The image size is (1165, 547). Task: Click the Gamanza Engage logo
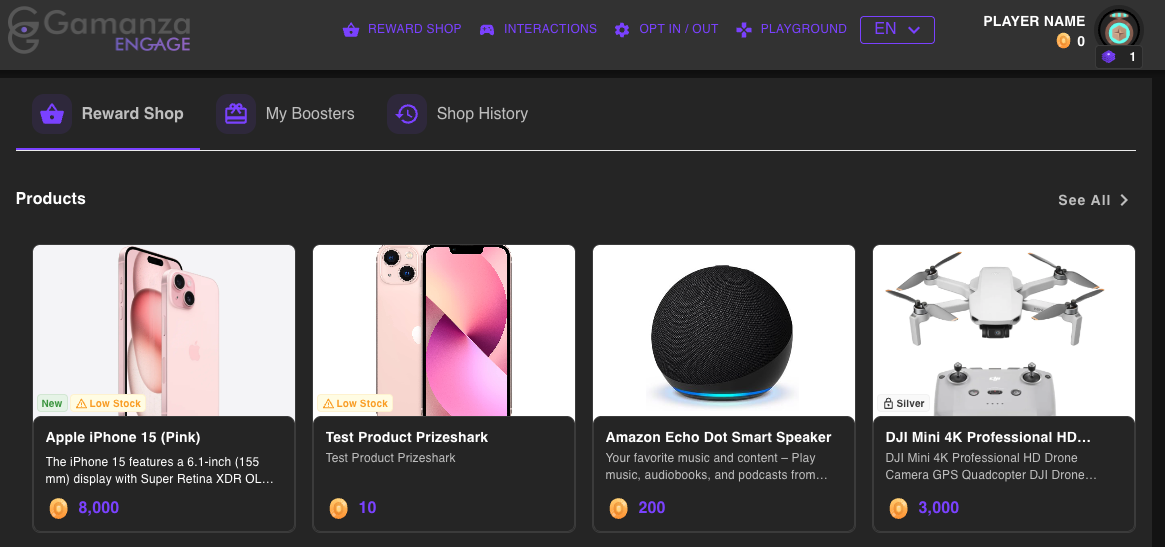pyautogui.click(x=98, y=30)
